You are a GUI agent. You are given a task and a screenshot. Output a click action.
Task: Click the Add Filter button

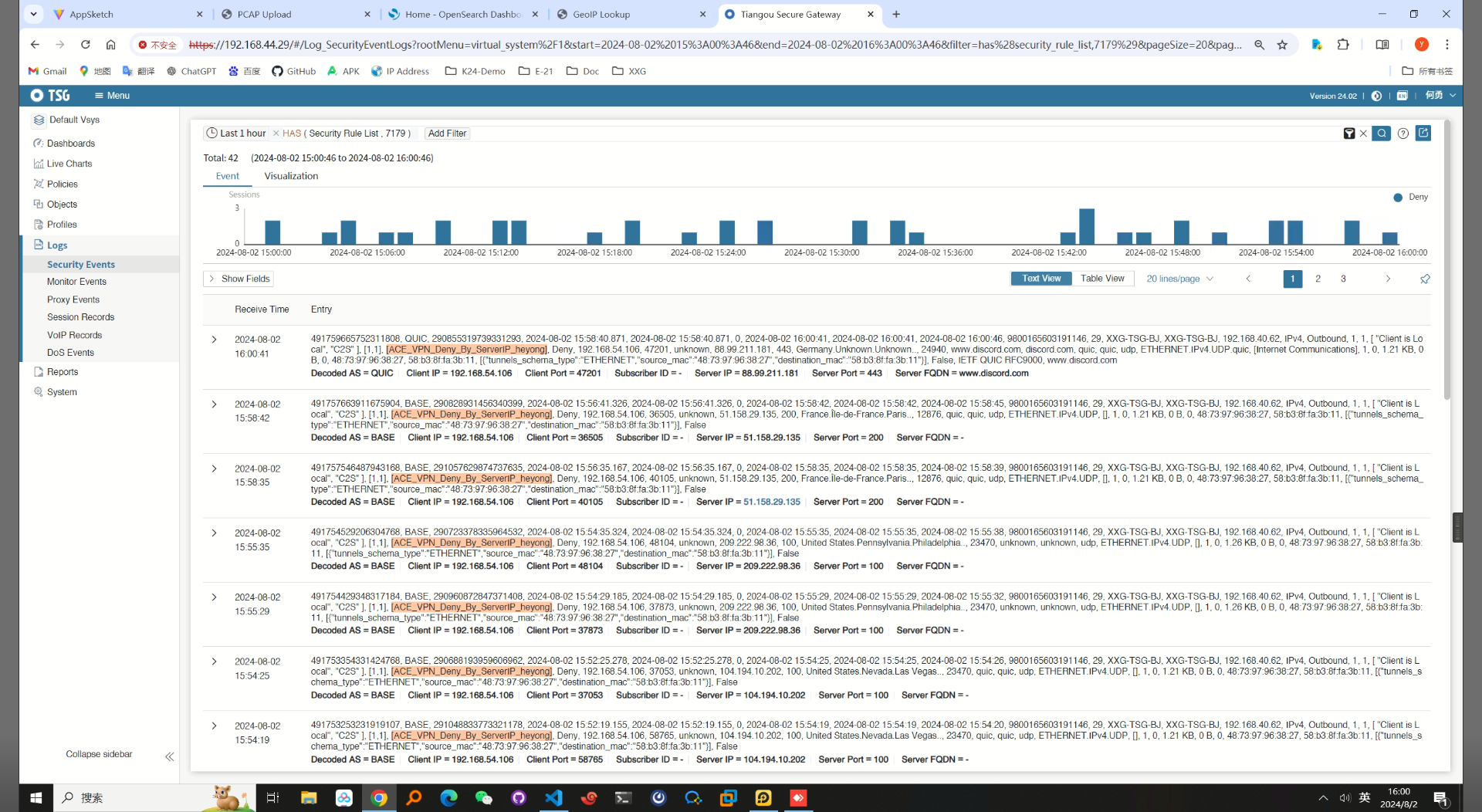click(x=447, y=134)
